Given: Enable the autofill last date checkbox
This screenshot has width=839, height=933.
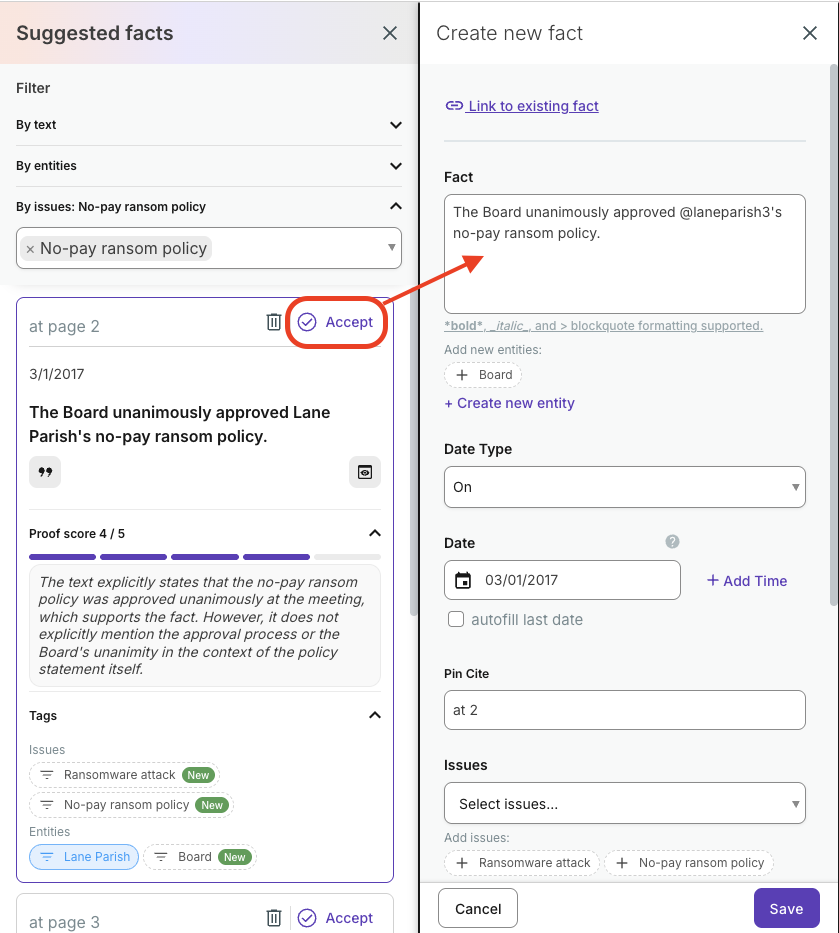Looking at the screenshot, I should 456,619.
